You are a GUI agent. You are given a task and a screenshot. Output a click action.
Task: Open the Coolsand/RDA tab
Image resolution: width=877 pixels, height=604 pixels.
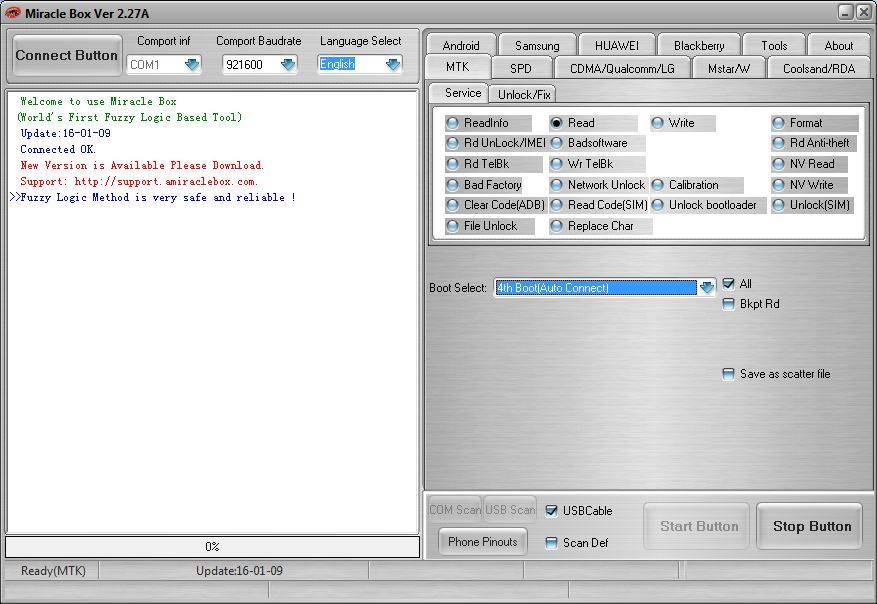click(819, 68)
